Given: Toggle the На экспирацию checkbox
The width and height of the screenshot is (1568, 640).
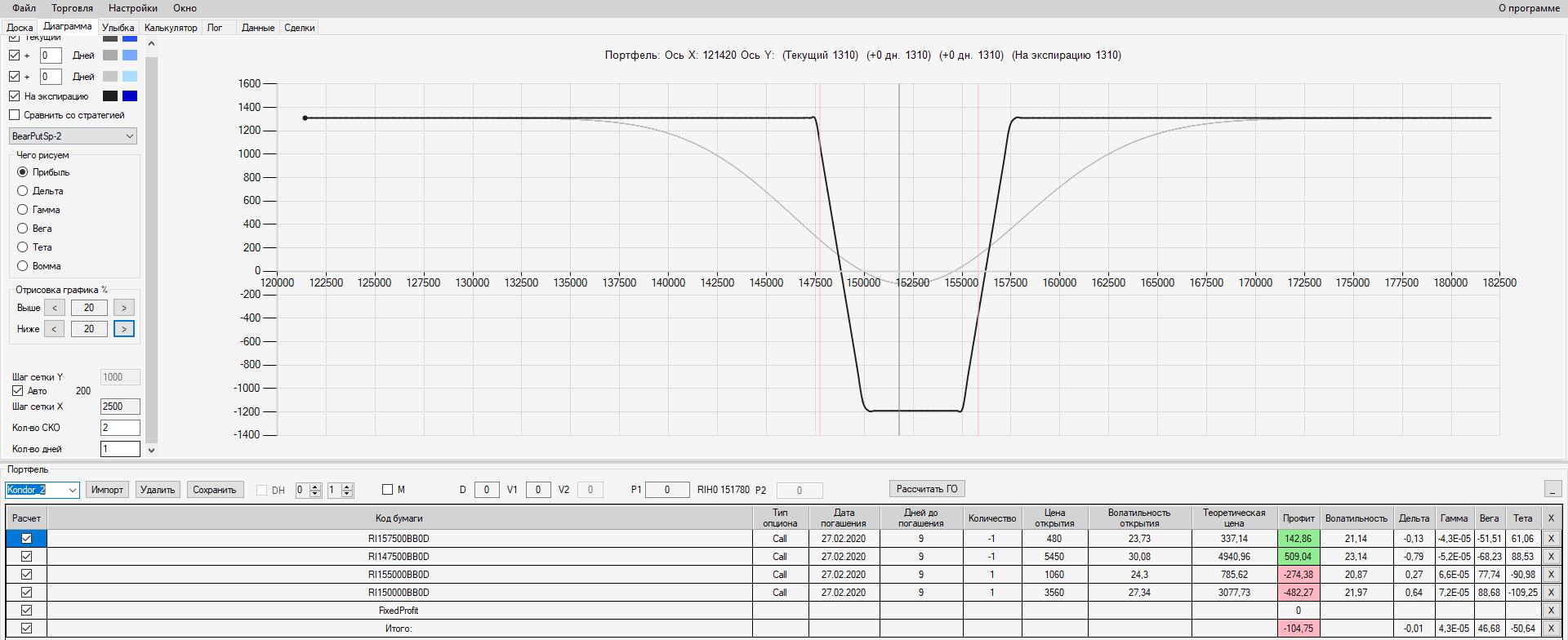Looking at the screenshot, I should point(14,96).
